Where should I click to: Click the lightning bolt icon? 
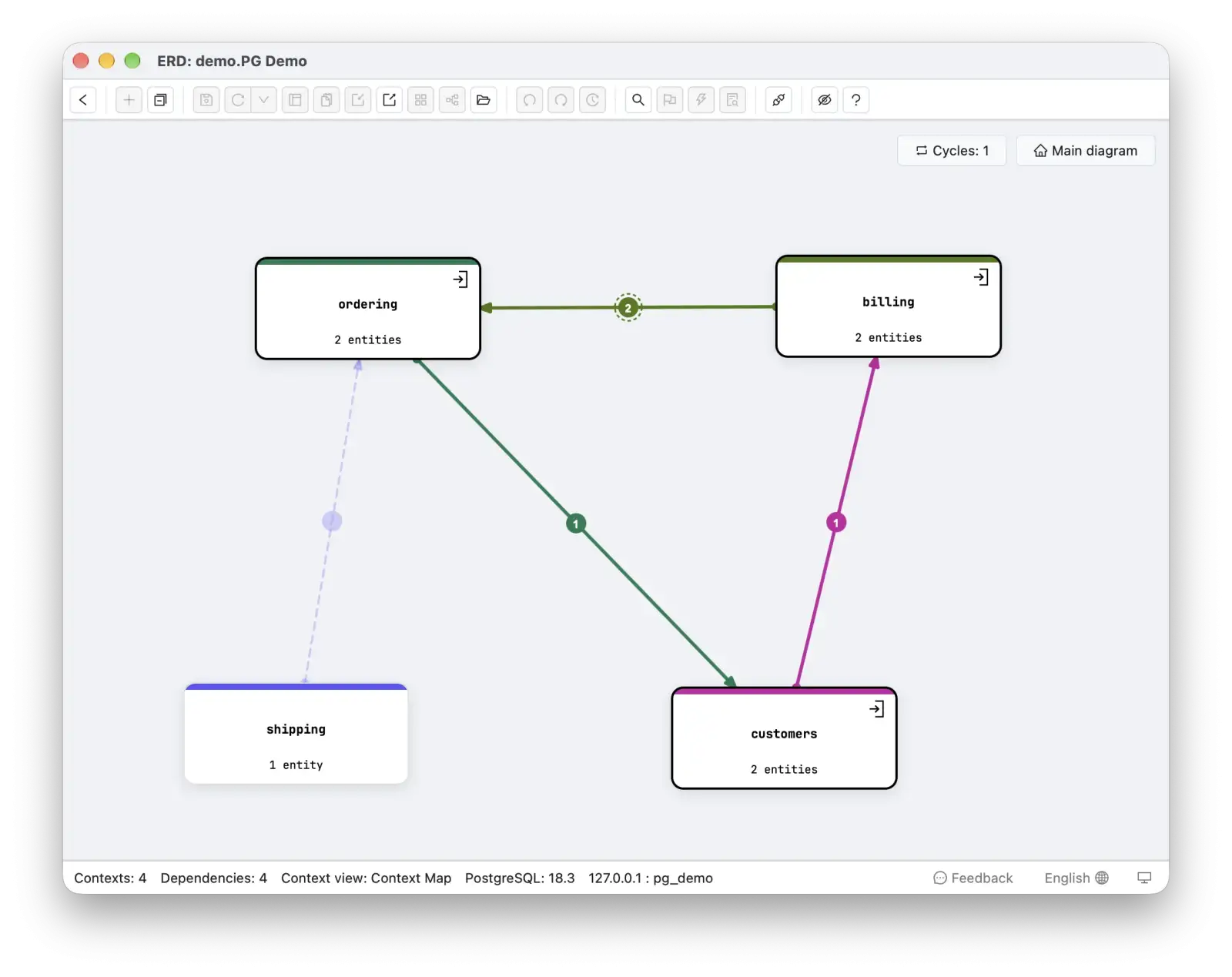(x=701, y=100)
